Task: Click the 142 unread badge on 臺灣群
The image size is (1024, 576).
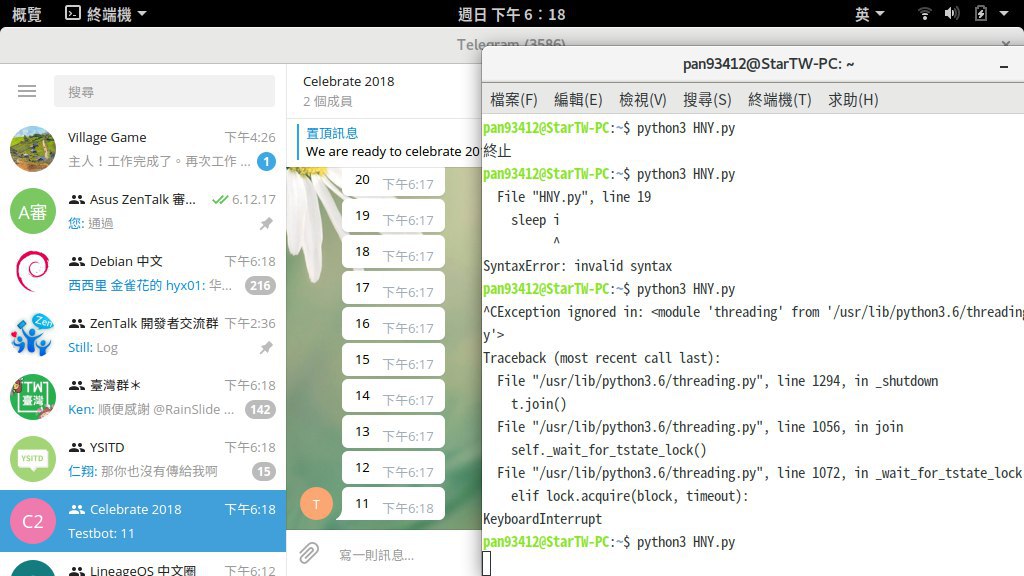Action: (260, 409)
